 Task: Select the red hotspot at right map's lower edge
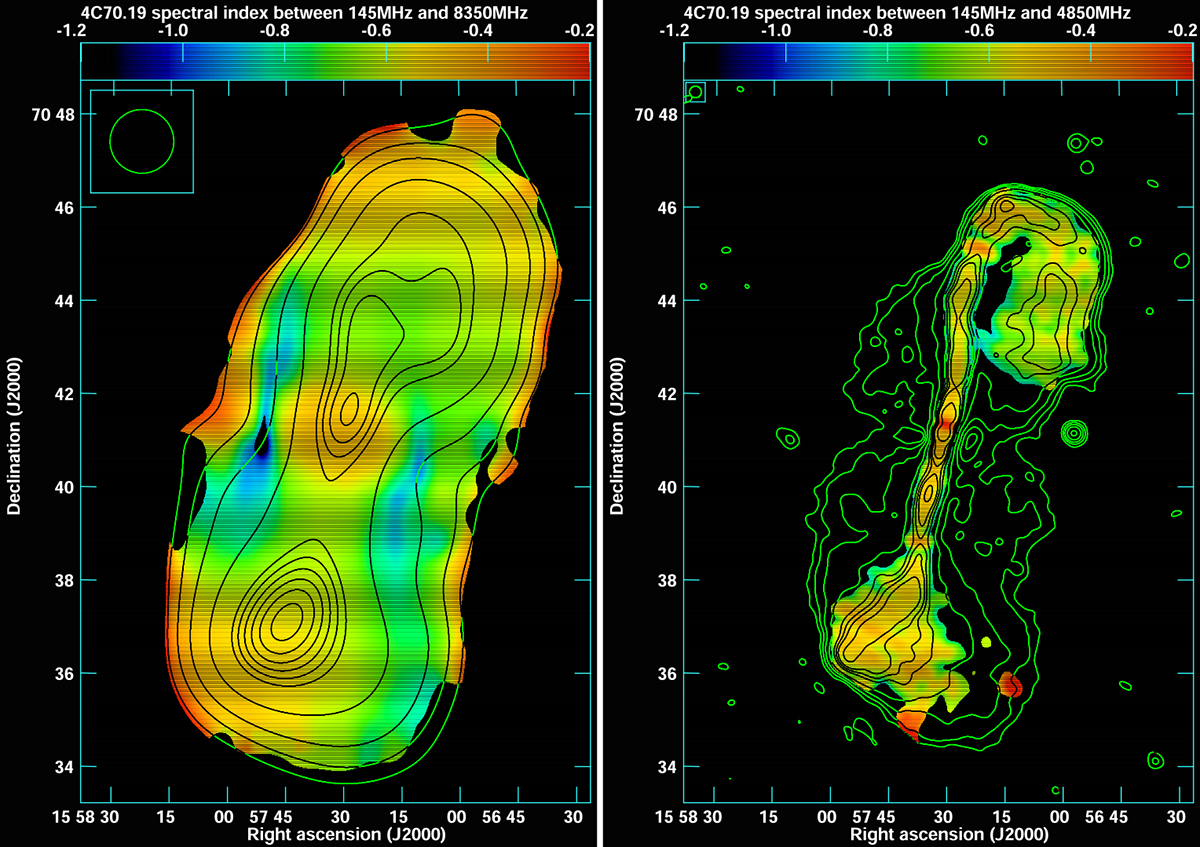tap(1010, 685)
